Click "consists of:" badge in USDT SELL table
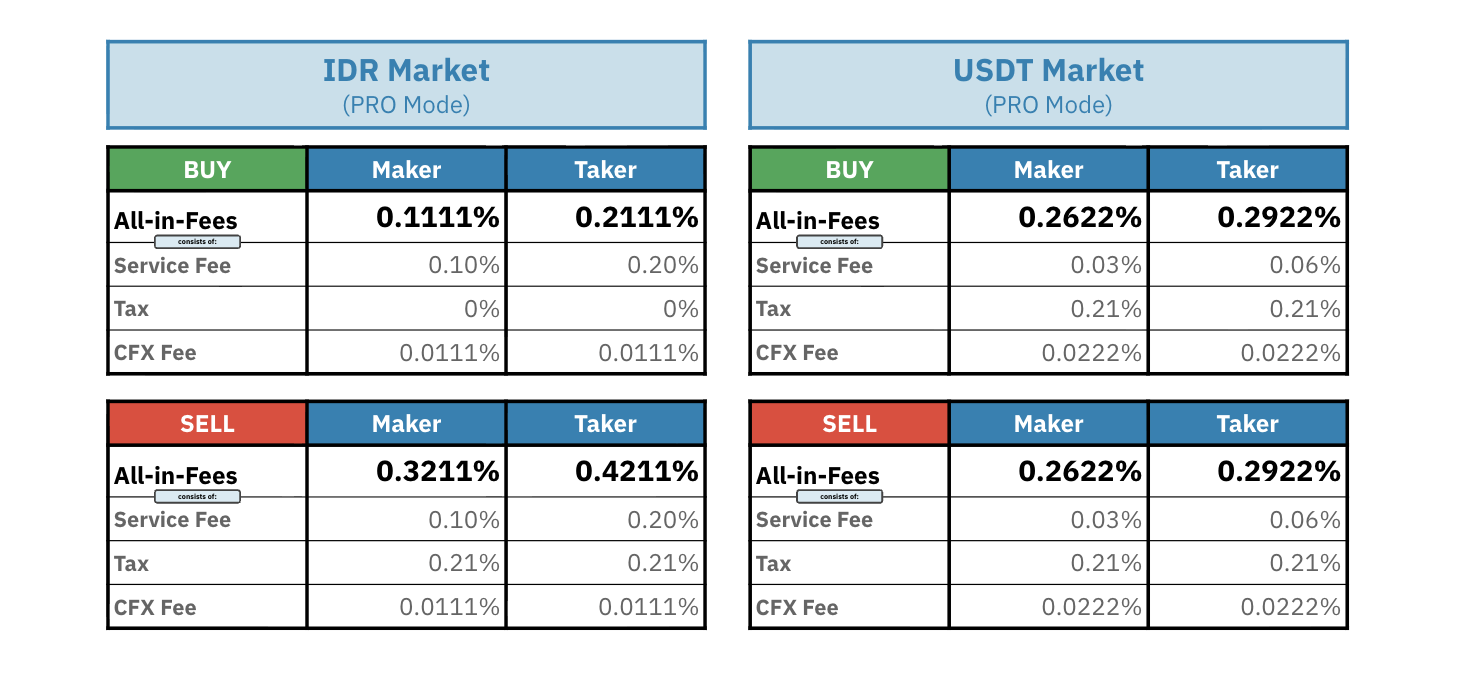Viewport: 1460px width, 690px height. [x=839, y=496]
